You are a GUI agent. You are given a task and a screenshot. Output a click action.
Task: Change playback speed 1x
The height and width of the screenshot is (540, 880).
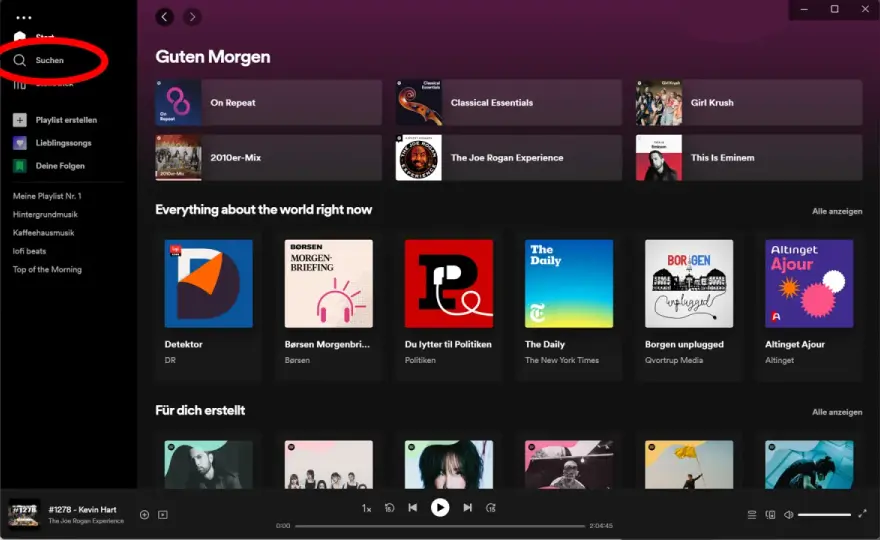pos(366,508)
